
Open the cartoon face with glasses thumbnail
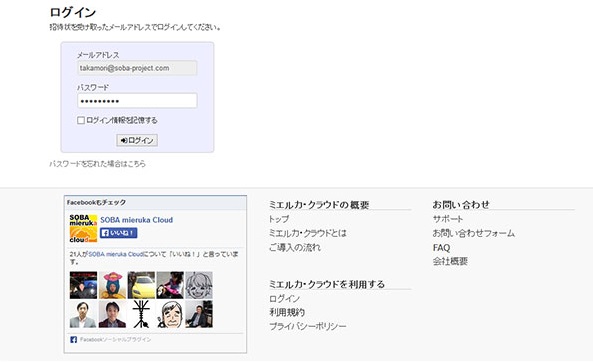coord(170,314)
